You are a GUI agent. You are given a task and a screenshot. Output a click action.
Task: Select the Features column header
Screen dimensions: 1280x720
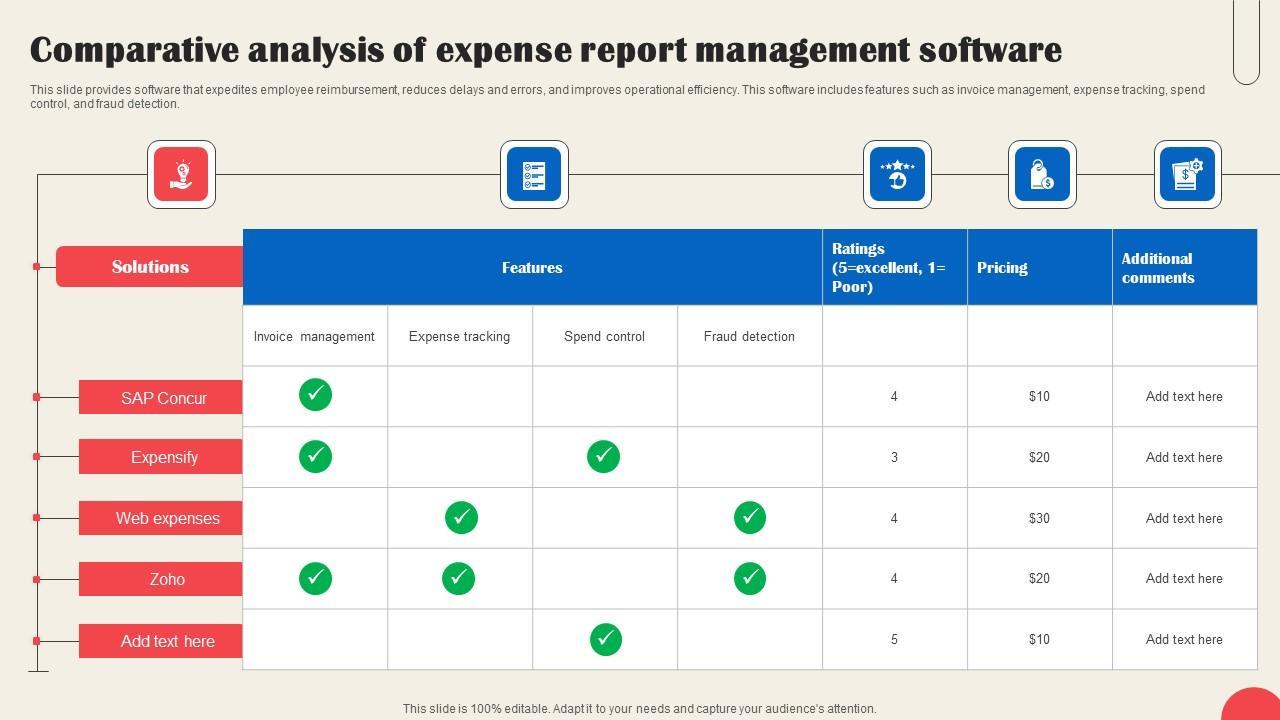(x=532, y=268)
